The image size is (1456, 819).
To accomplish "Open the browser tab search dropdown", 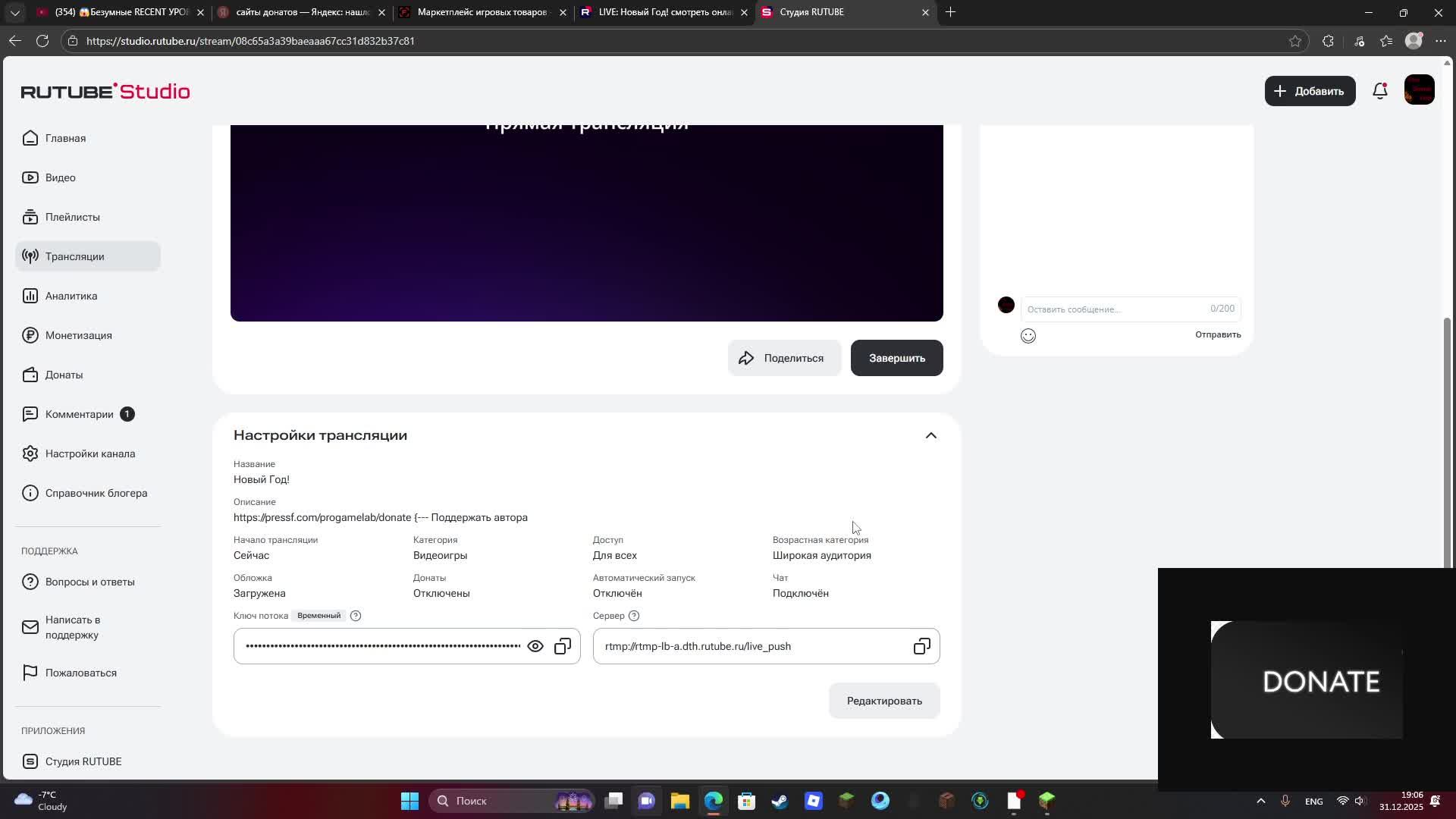I will coord(15,12).
